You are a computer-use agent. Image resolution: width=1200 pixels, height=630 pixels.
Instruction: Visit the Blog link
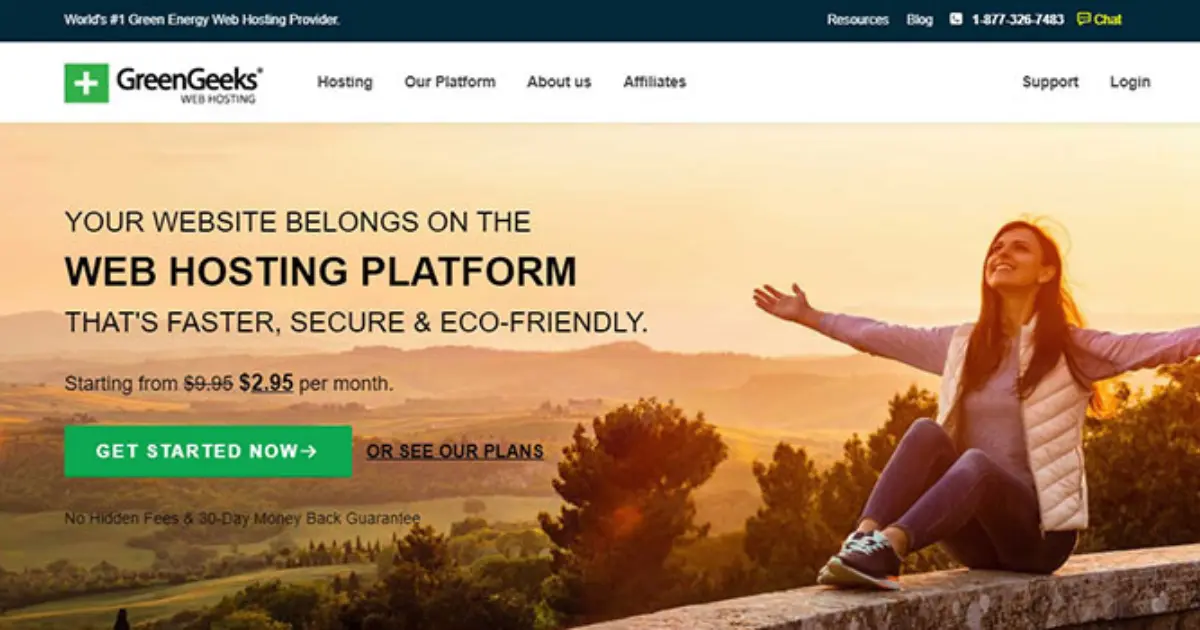tap(920, 19)
